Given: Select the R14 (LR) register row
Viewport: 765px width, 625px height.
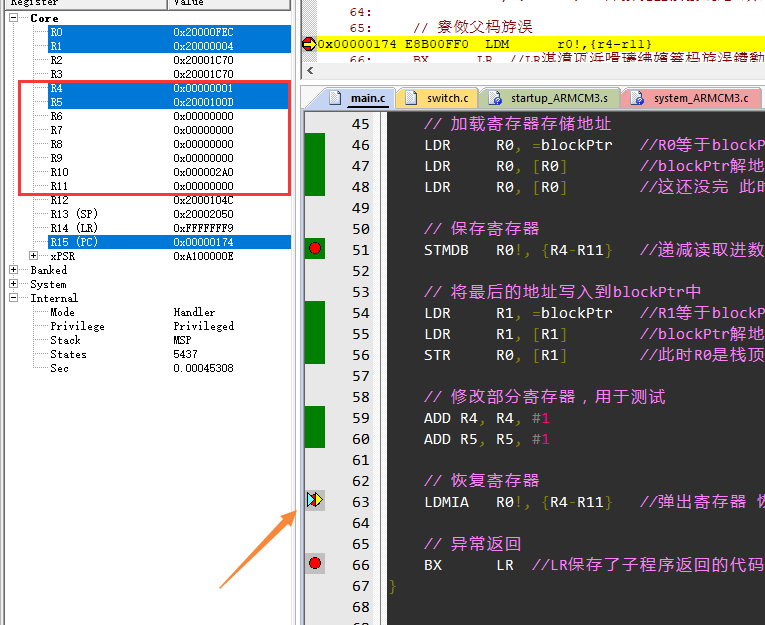Looking at the screenshot, I should point(169,228).
